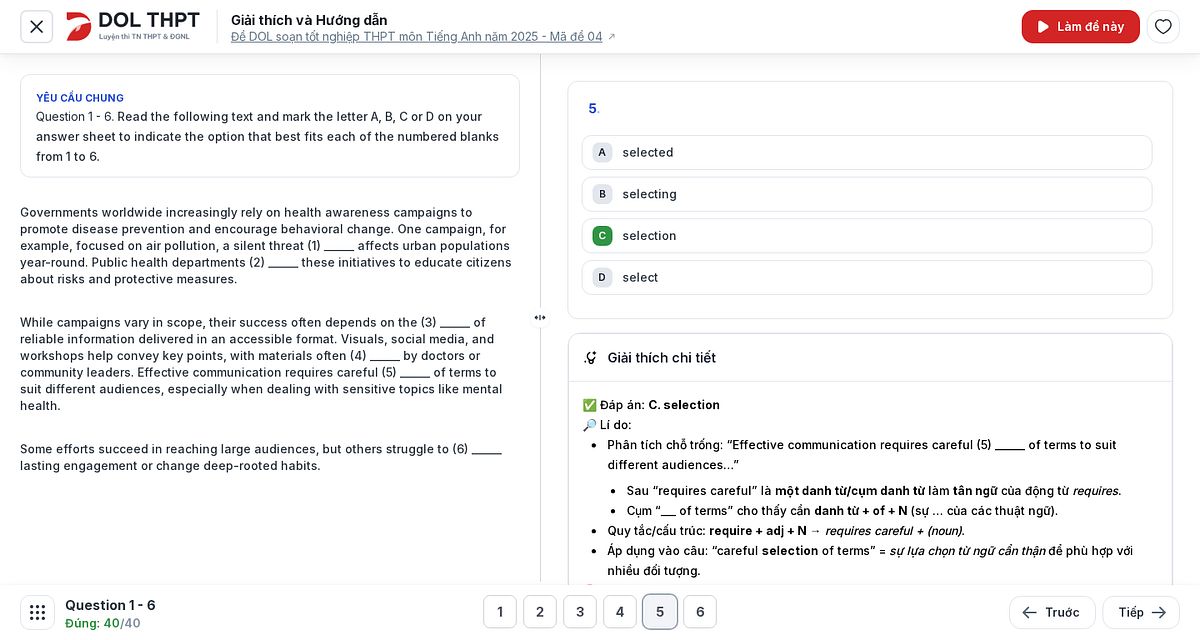Click the panel split divider handle
The height and width of the screenshot is (640, 1200).
tap(540, 318)
